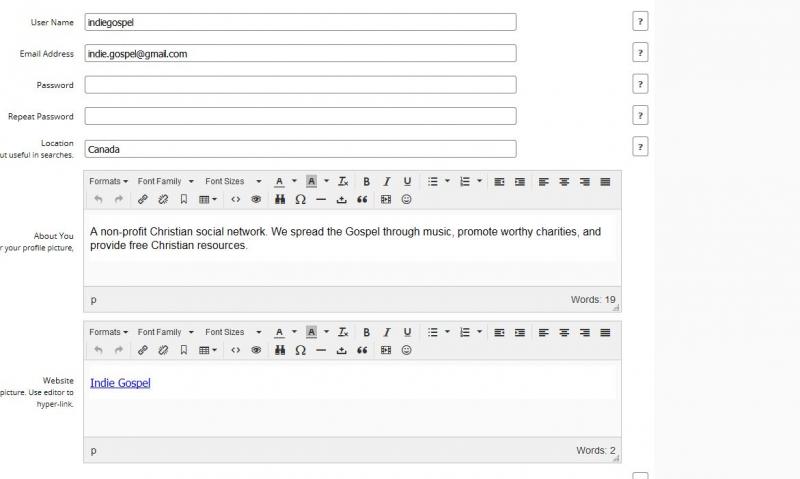This screenshot has width=800, height=479.
Task: Insert horizontal line in About You editor
Action: click(x=321, y=199)
